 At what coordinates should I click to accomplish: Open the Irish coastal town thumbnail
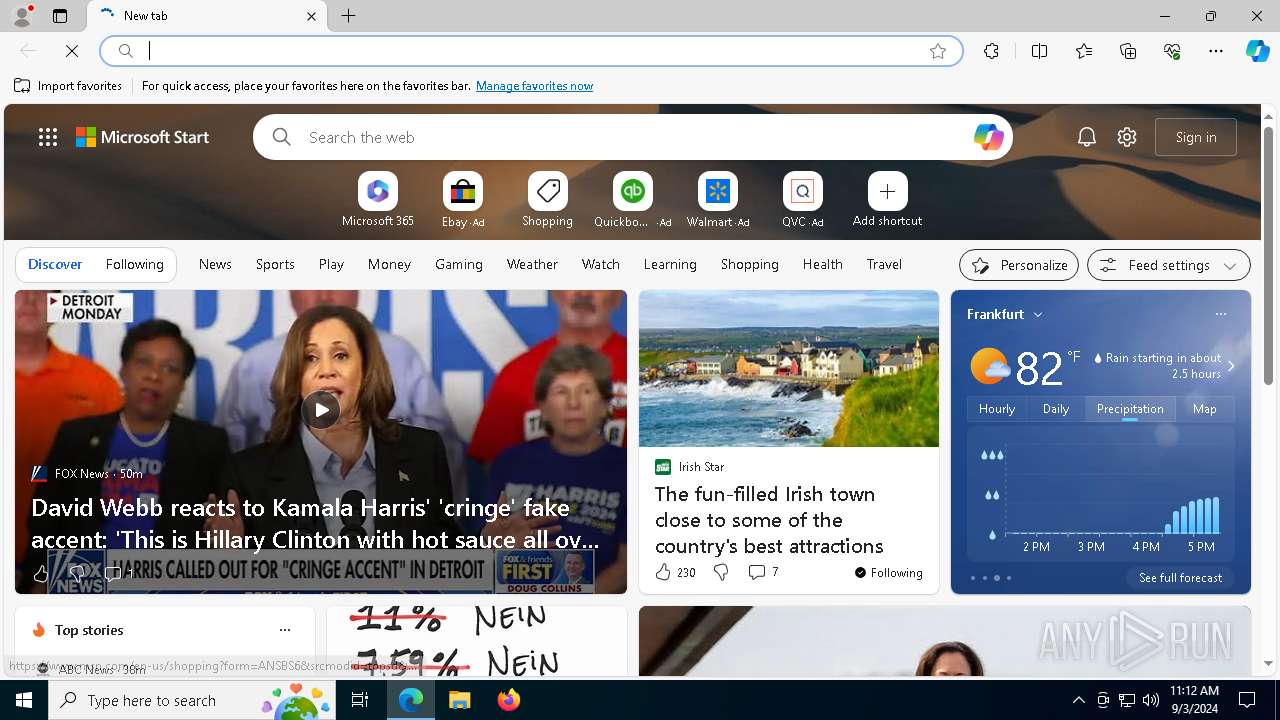(789, 368)
